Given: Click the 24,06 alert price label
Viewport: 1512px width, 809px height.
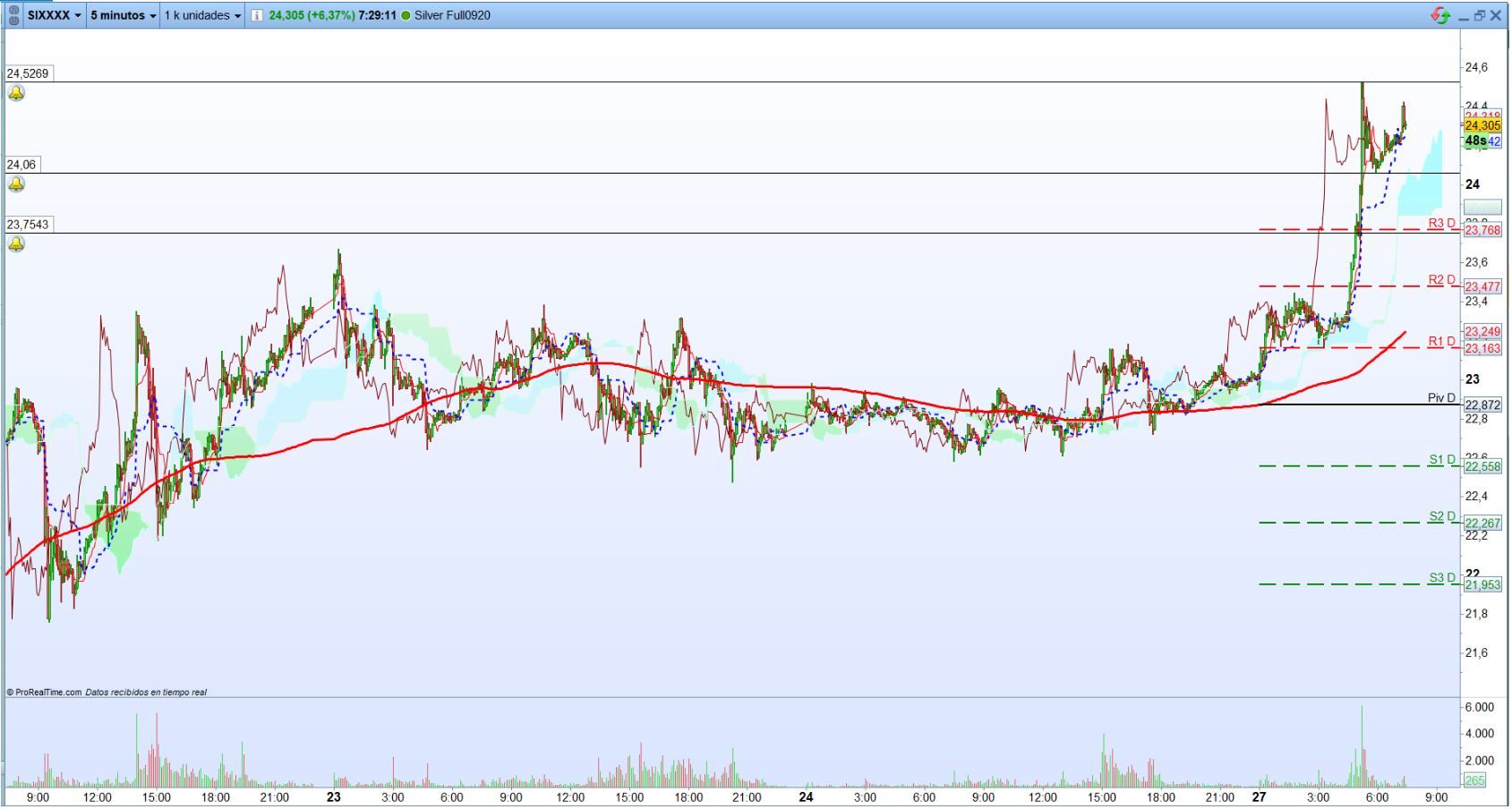Looking at the screenshot, I should pyautogui.click(x=21, y=165).
